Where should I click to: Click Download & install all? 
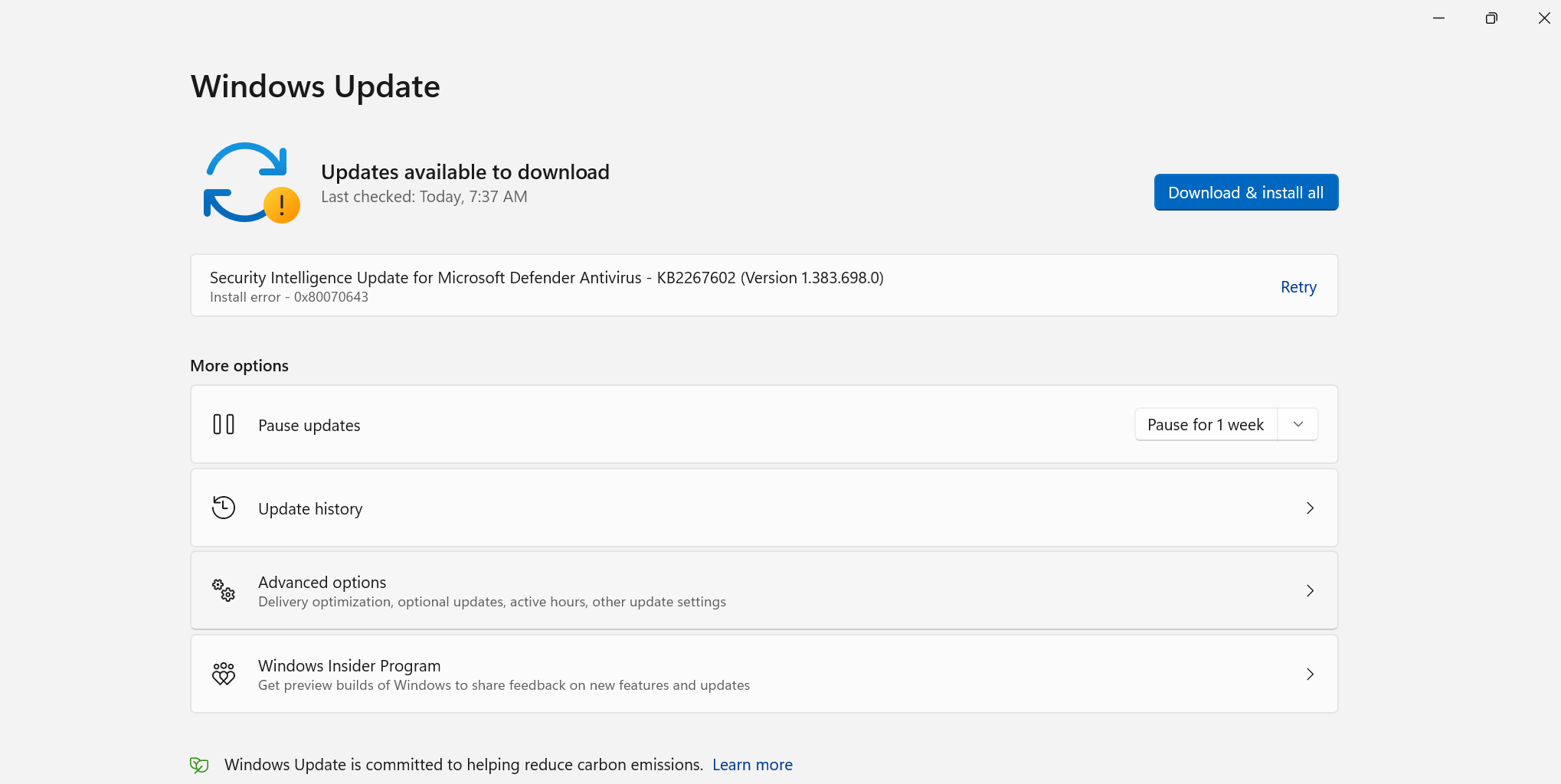pyautogui.click(x=1245, y=192)
